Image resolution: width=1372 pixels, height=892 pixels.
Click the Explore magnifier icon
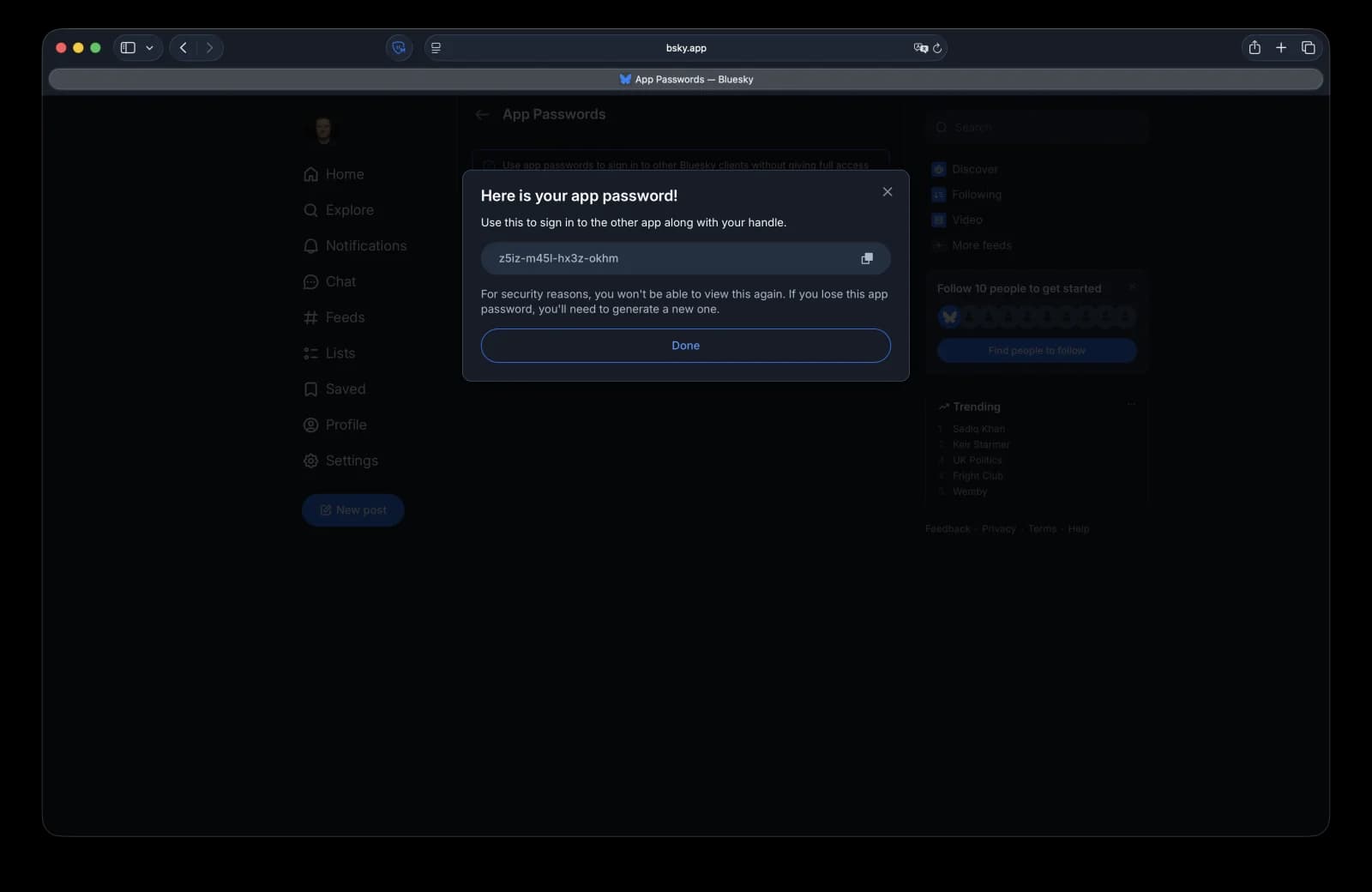pyautogui.click(x=310, y=210)
